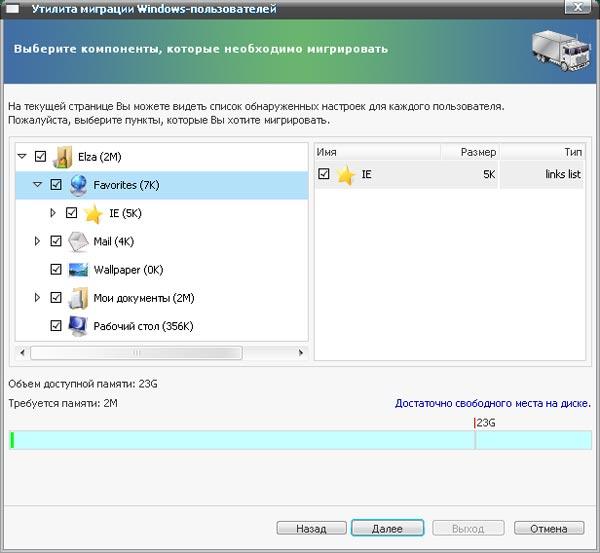Uncheck the Wallpaper (0K) checkbox
Screen dimensions: 600x553
tap(56, 269)
